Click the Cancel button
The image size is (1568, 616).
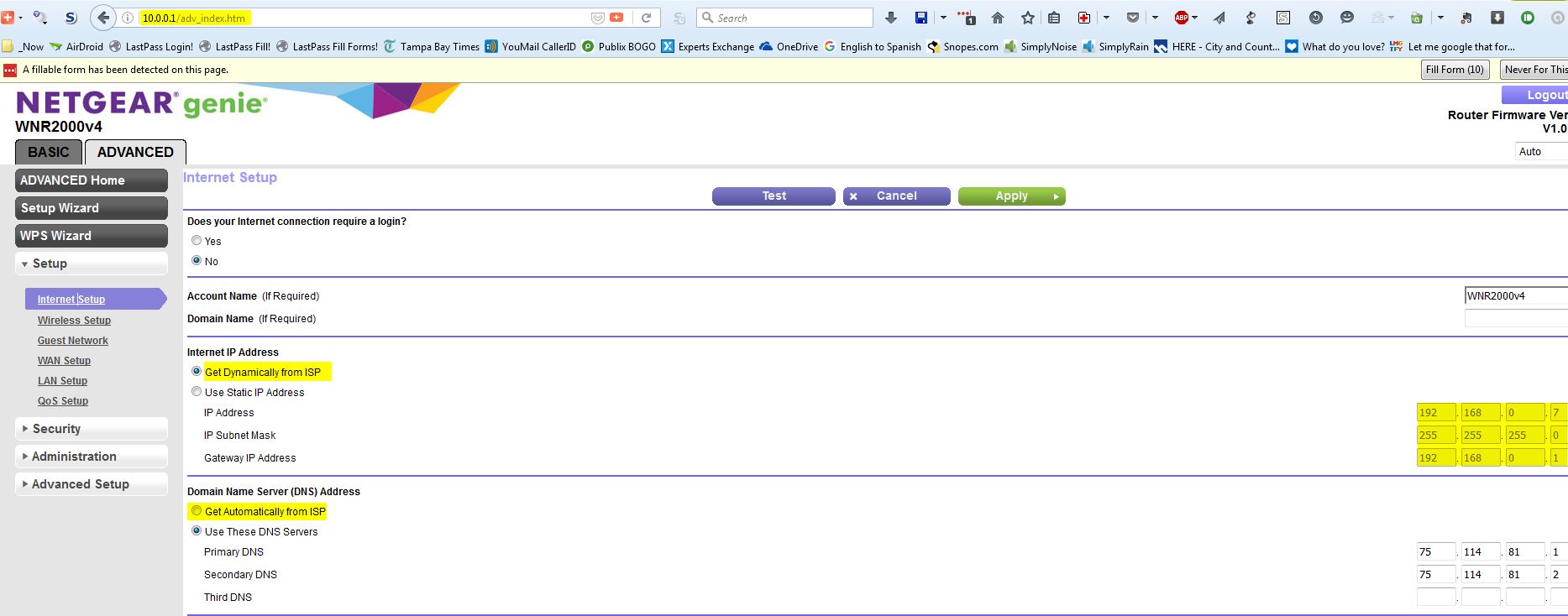(x=896, y=196)
